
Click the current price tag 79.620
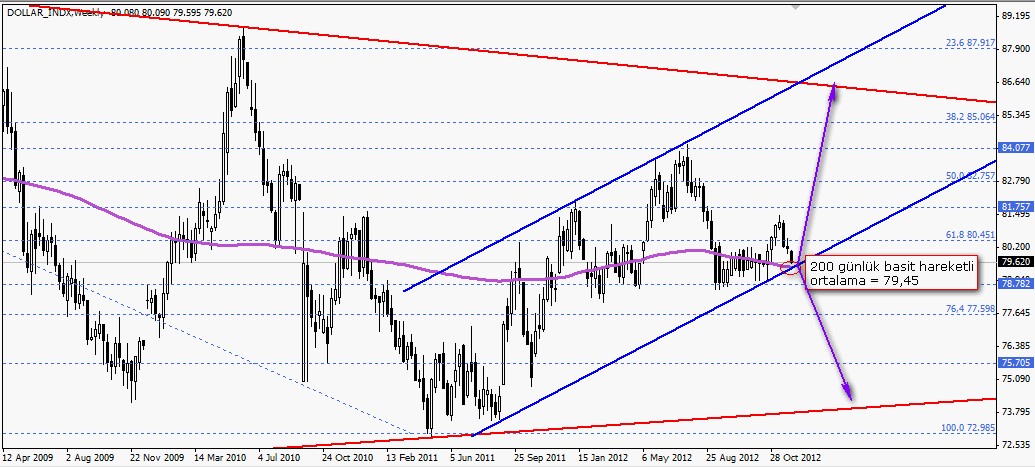tap(1015, 261)
